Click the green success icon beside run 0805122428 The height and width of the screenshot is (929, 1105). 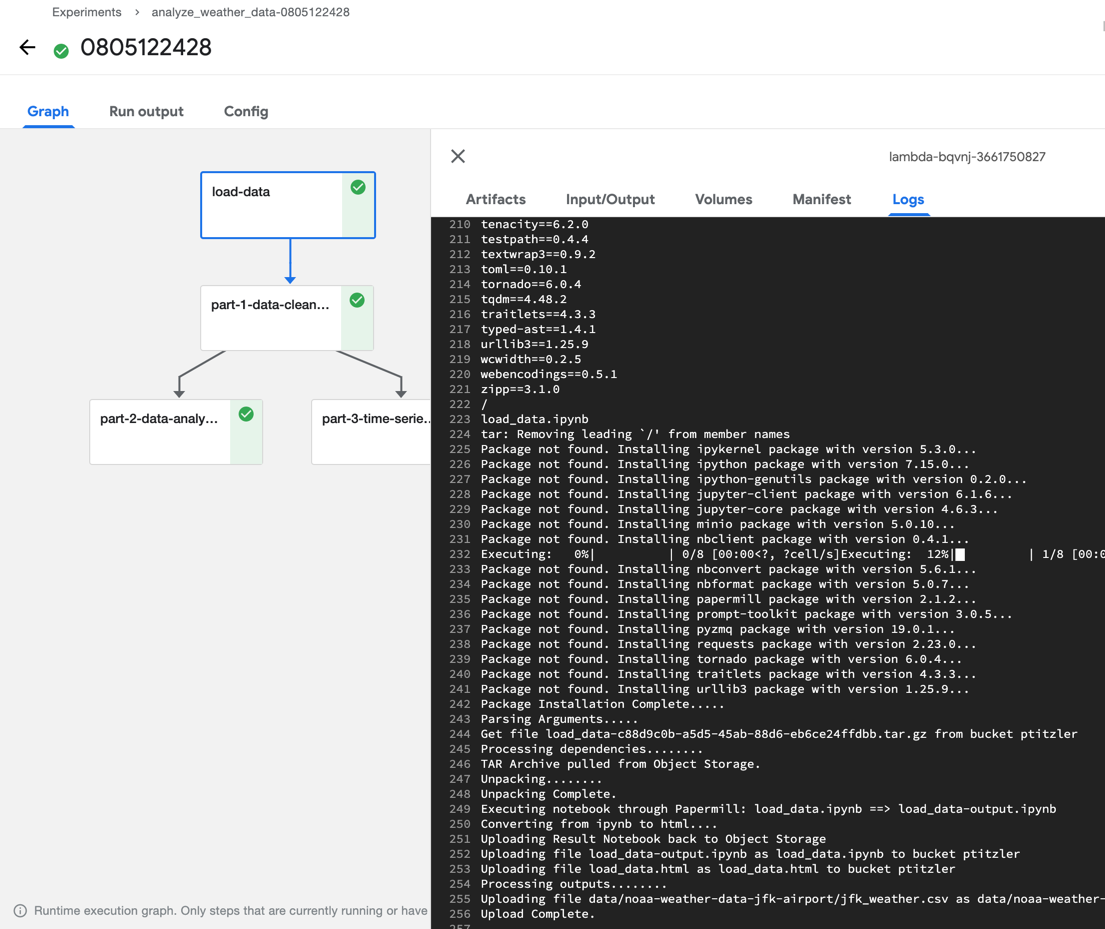tap(60, 48)
